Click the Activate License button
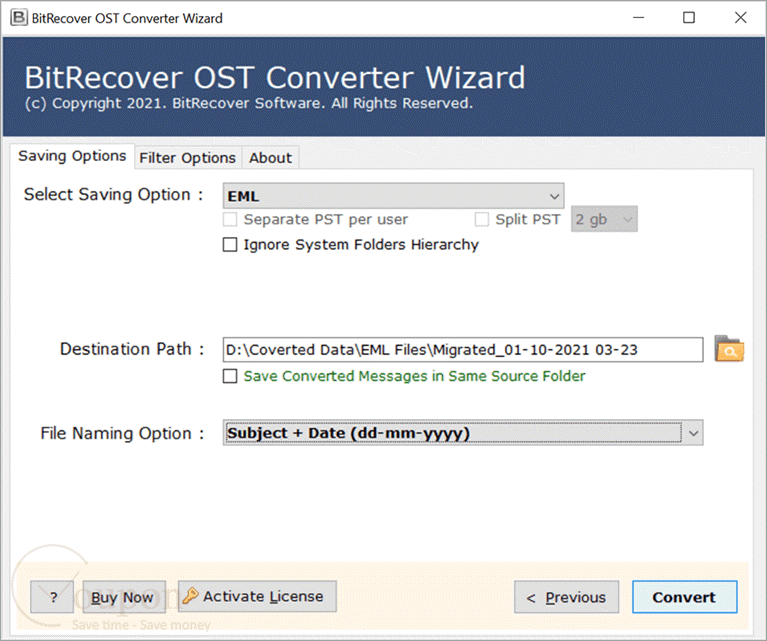Viewport: 767px width, 641px height. tap(257, 596)
